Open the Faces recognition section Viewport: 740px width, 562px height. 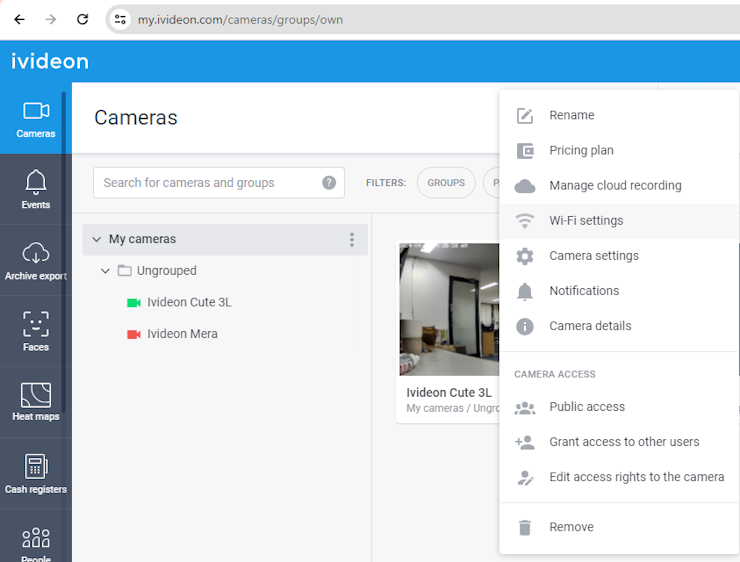[x=35, y=331]
